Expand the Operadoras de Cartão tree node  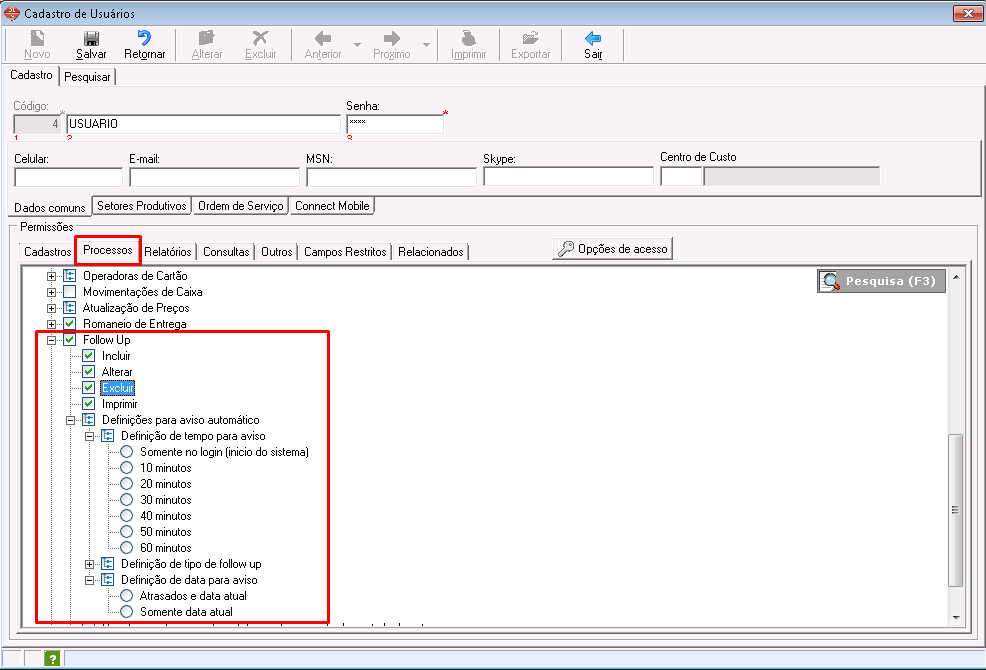52,276
